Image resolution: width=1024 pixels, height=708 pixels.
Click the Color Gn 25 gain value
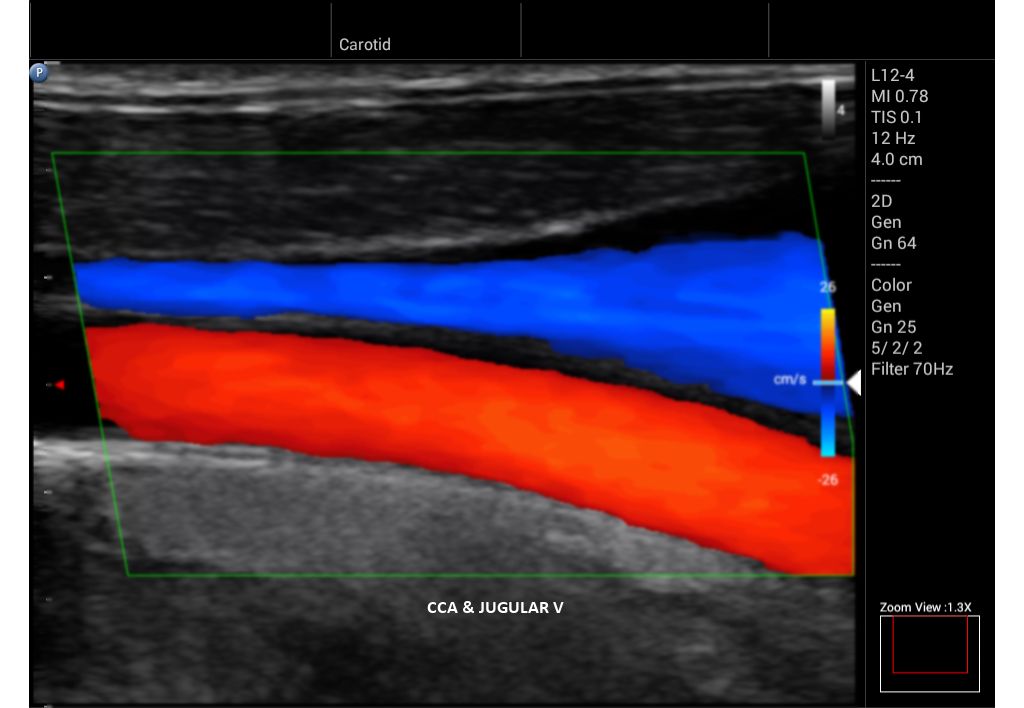893,327
